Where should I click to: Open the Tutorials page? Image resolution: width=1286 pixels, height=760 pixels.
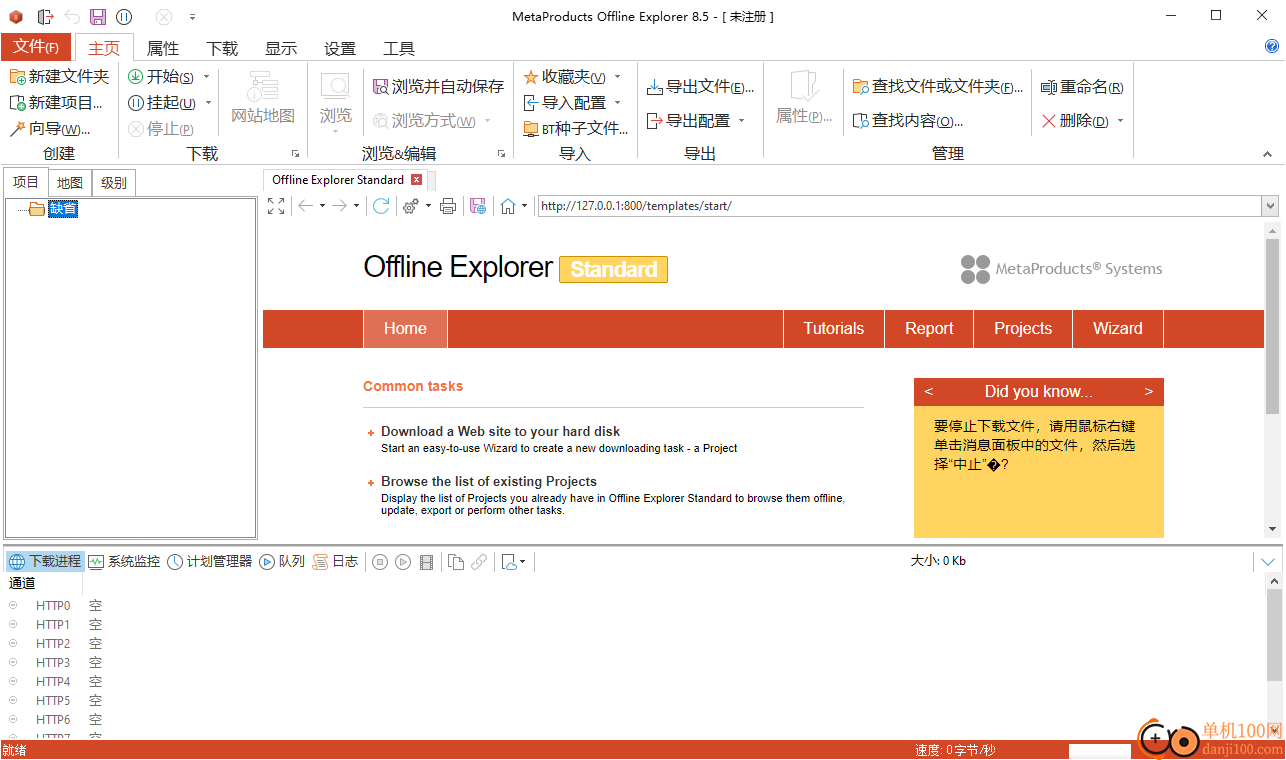(x=834, y=328)
